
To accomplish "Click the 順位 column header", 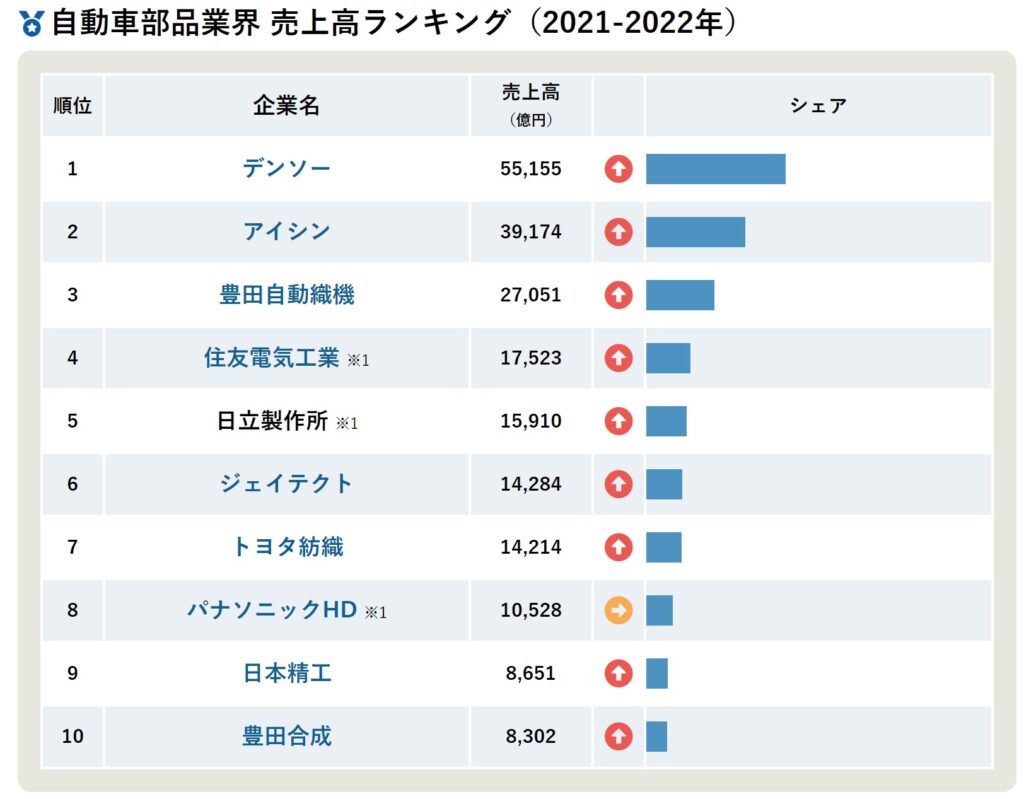I will tap(72, 105).
